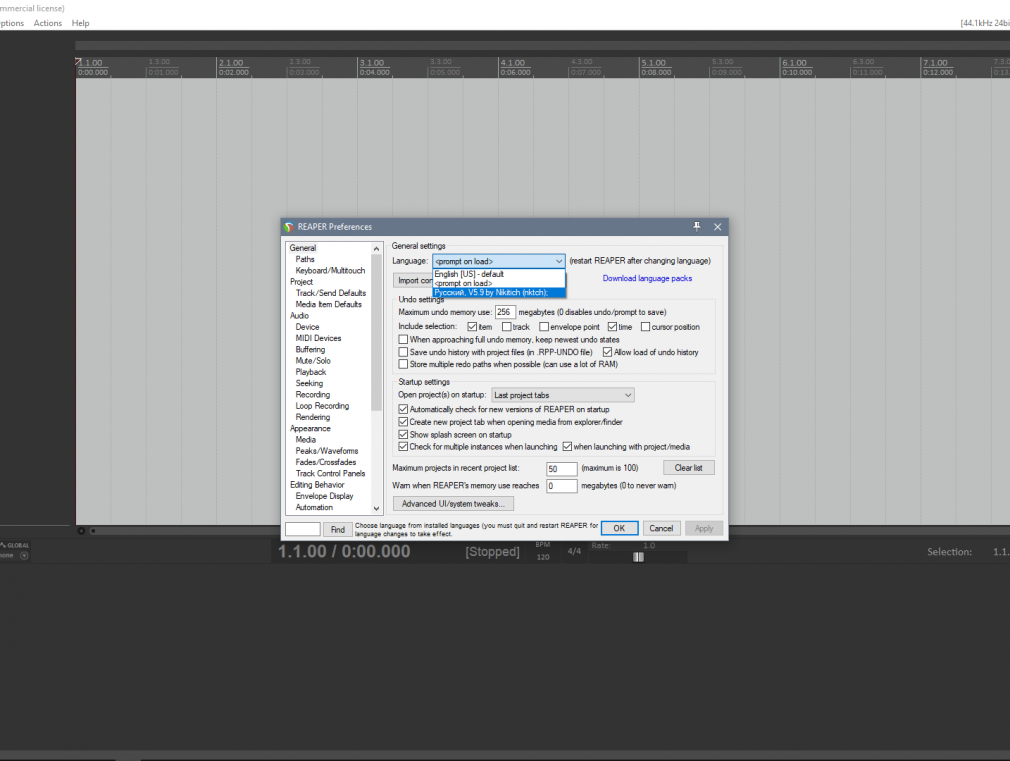The height and width of the screenshot is (761, 1010).
Task: Open the 'Open project(s) on startup' dropdown
Action: [562, 395]
